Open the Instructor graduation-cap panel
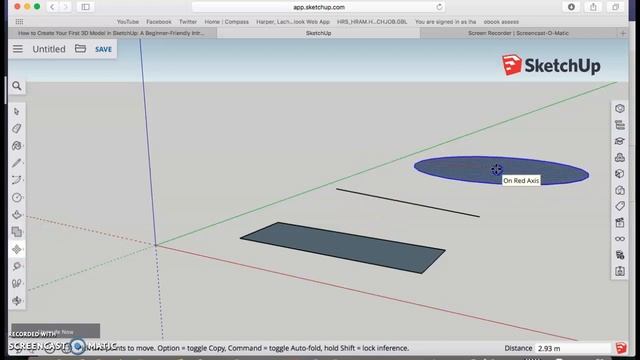The width and height of the screenshot is (640, 360). 620,141
